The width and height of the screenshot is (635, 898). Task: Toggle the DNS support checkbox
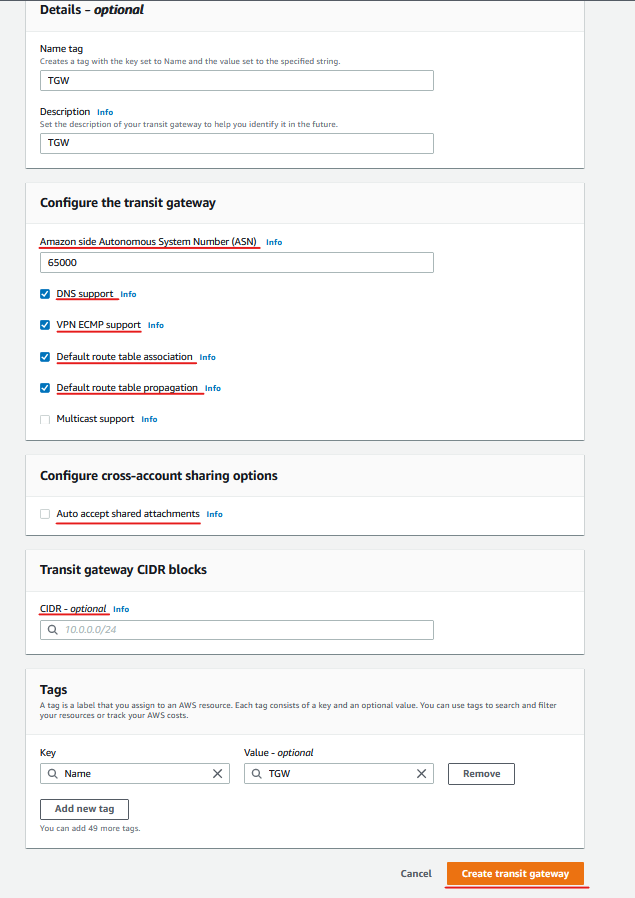click(x=45, y=294)
